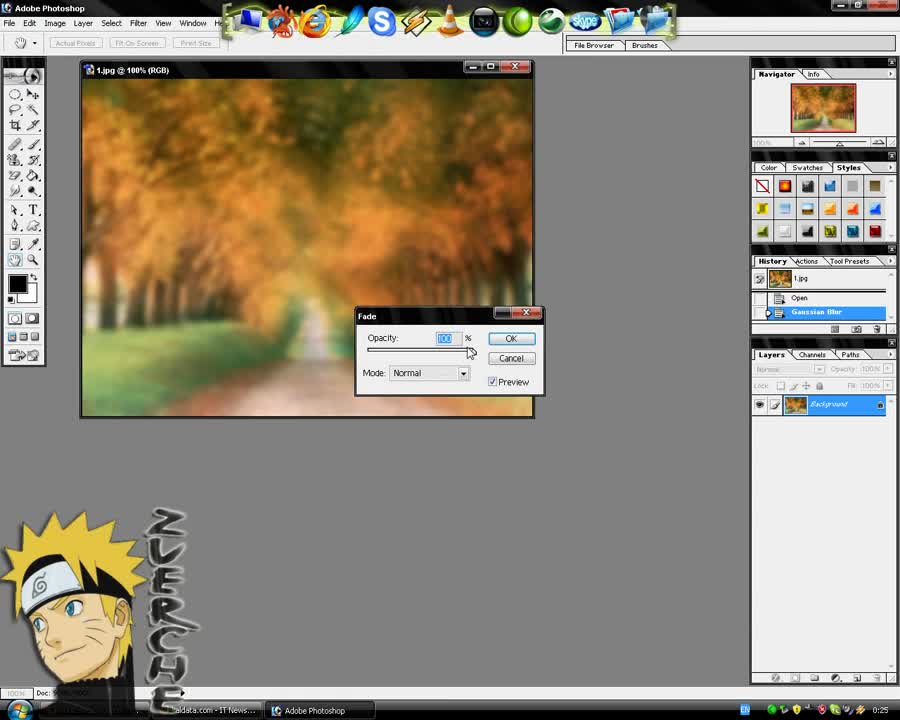Viewport: 900px width, 720px height.
Task: Select the Magic Wand tool
Action: click(x=33, y=110)
